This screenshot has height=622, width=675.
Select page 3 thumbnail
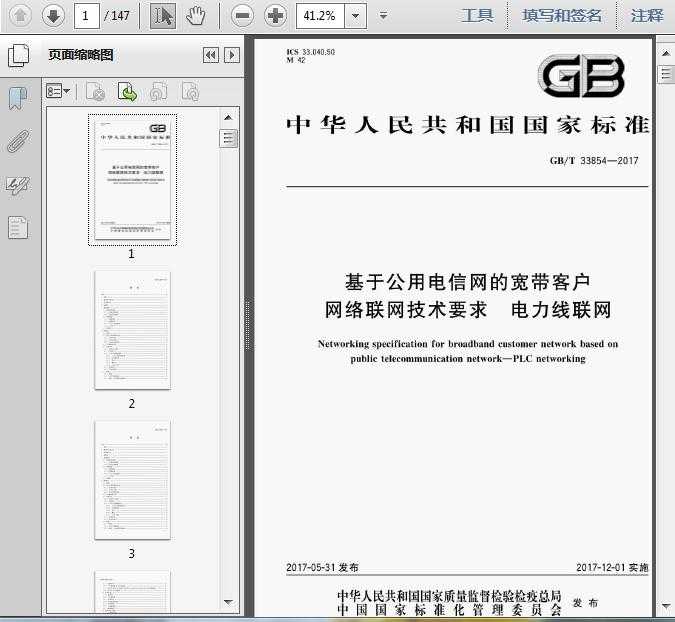[133, 480]
